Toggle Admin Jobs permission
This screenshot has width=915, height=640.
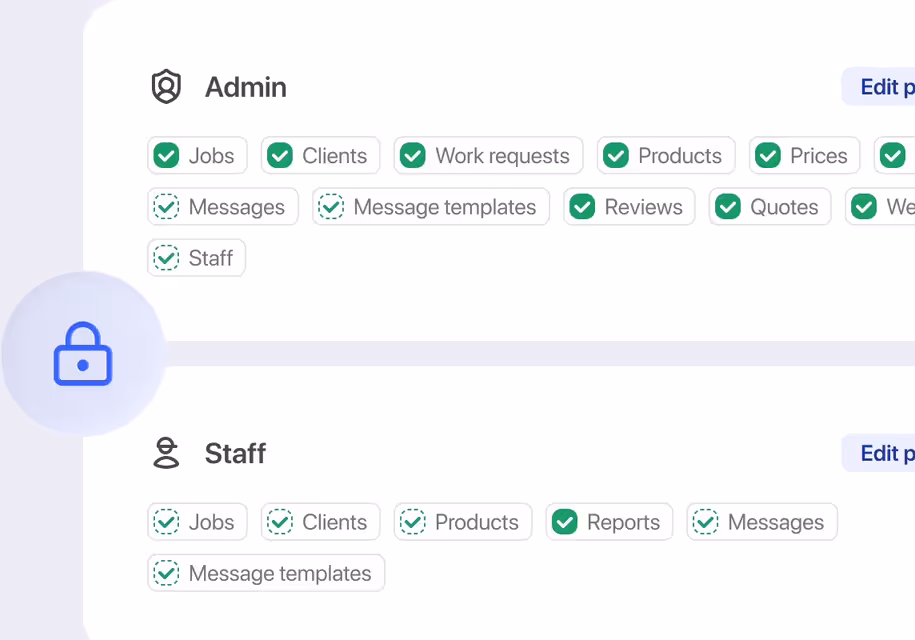(197, 156)
